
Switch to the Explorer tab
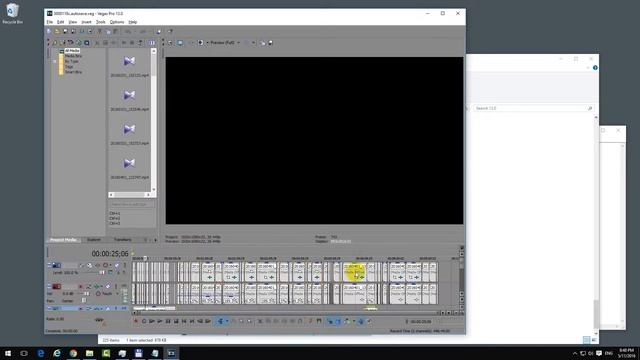click(93, 240)
